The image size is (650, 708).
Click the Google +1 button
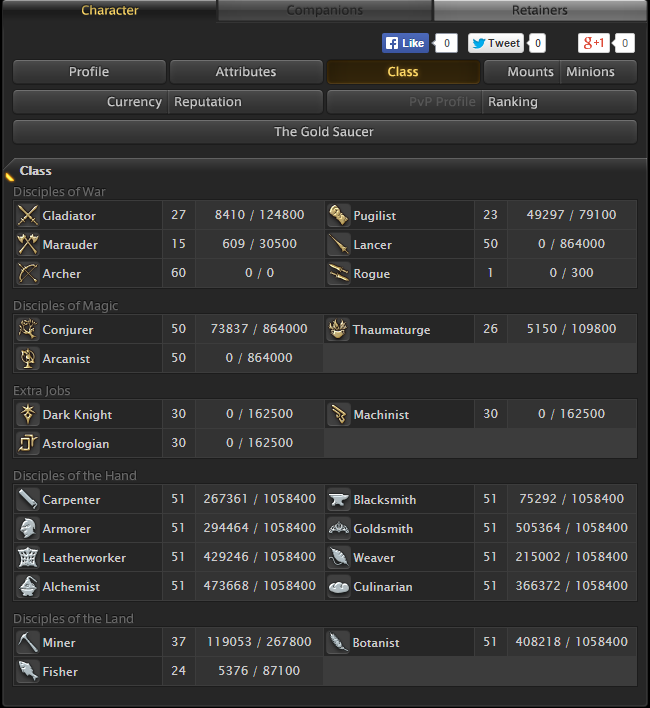(594, 43)
